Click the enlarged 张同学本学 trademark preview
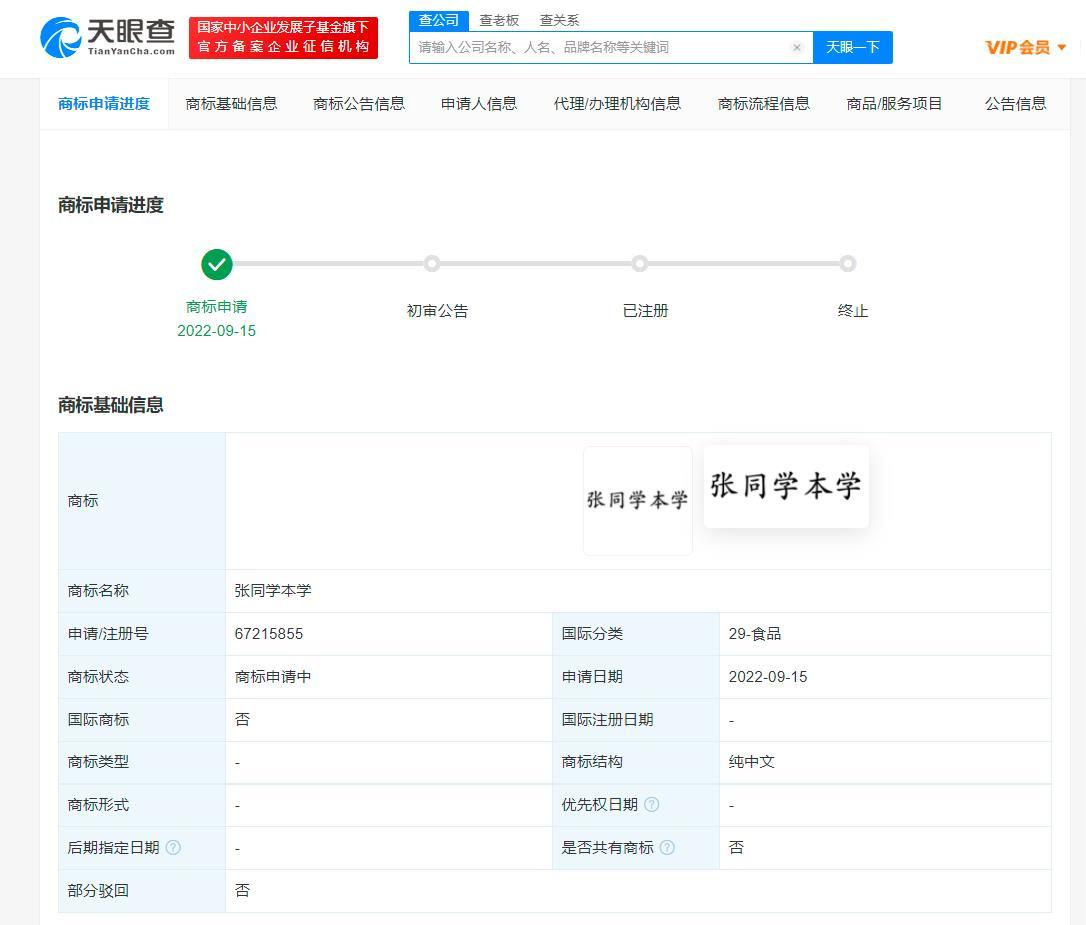The height and width of the screenshot is (925, 1086). point(786,486)
